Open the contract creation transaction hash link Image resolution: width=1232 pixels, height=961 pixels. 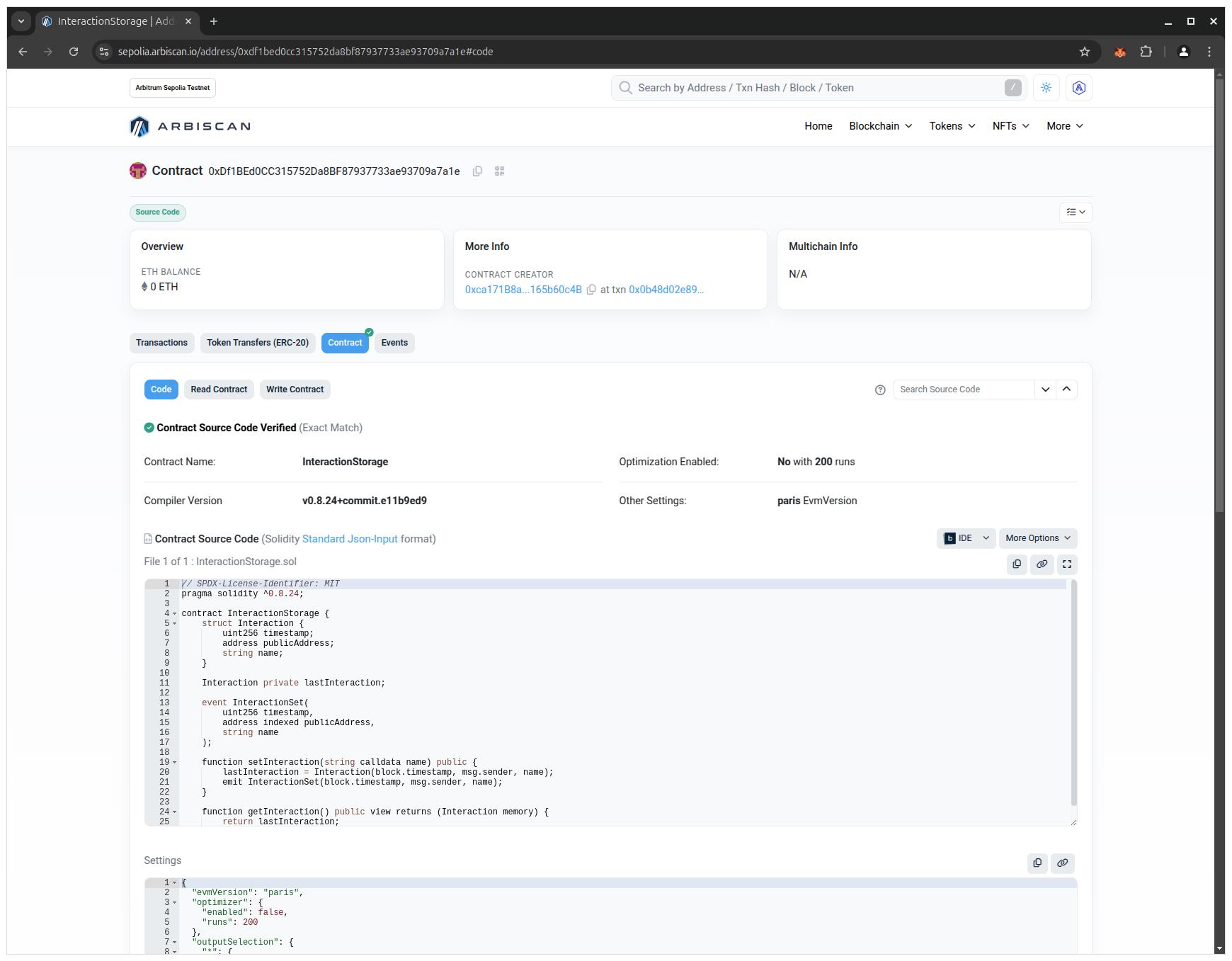[666, 290]
